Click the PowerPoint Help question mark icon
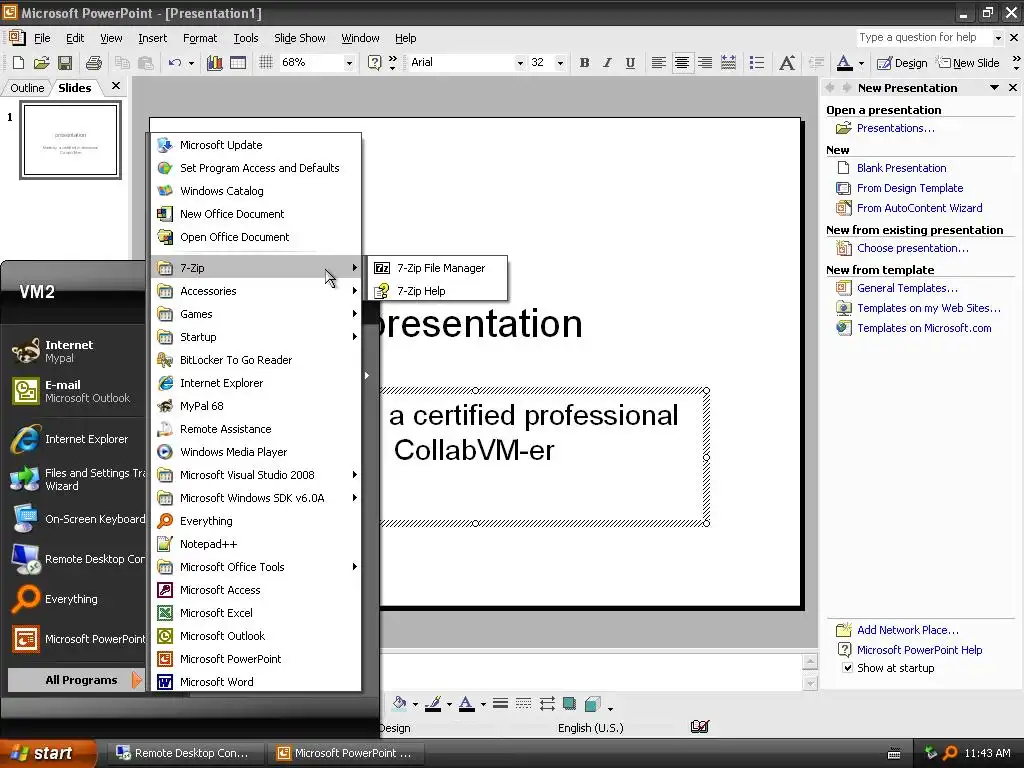Viewport: 1024px width, 768px height. 374,63
